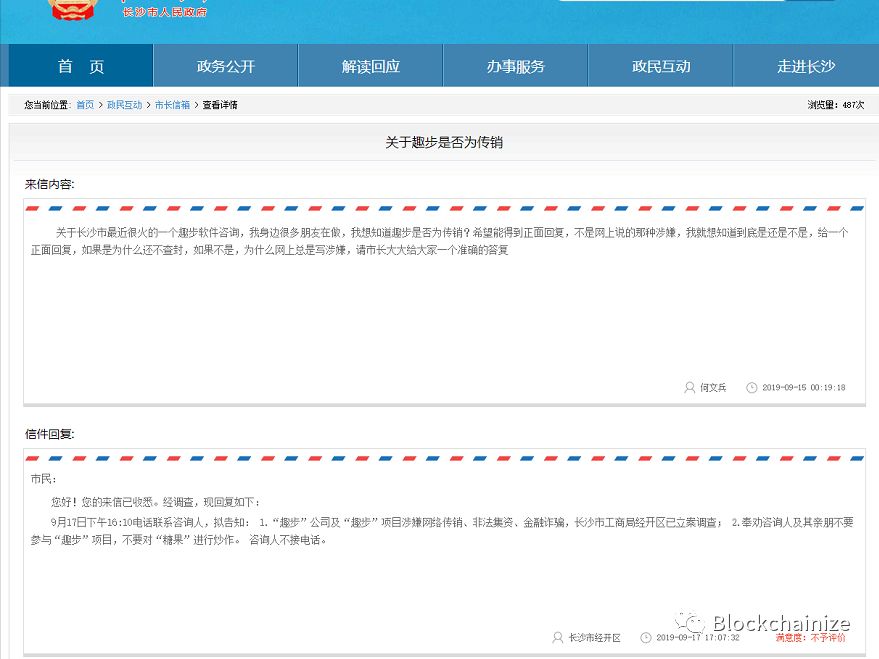Click the user icon beside 长沙市经开区
Image resolution: width=879 pixels, height=659 pixels.
557,637
